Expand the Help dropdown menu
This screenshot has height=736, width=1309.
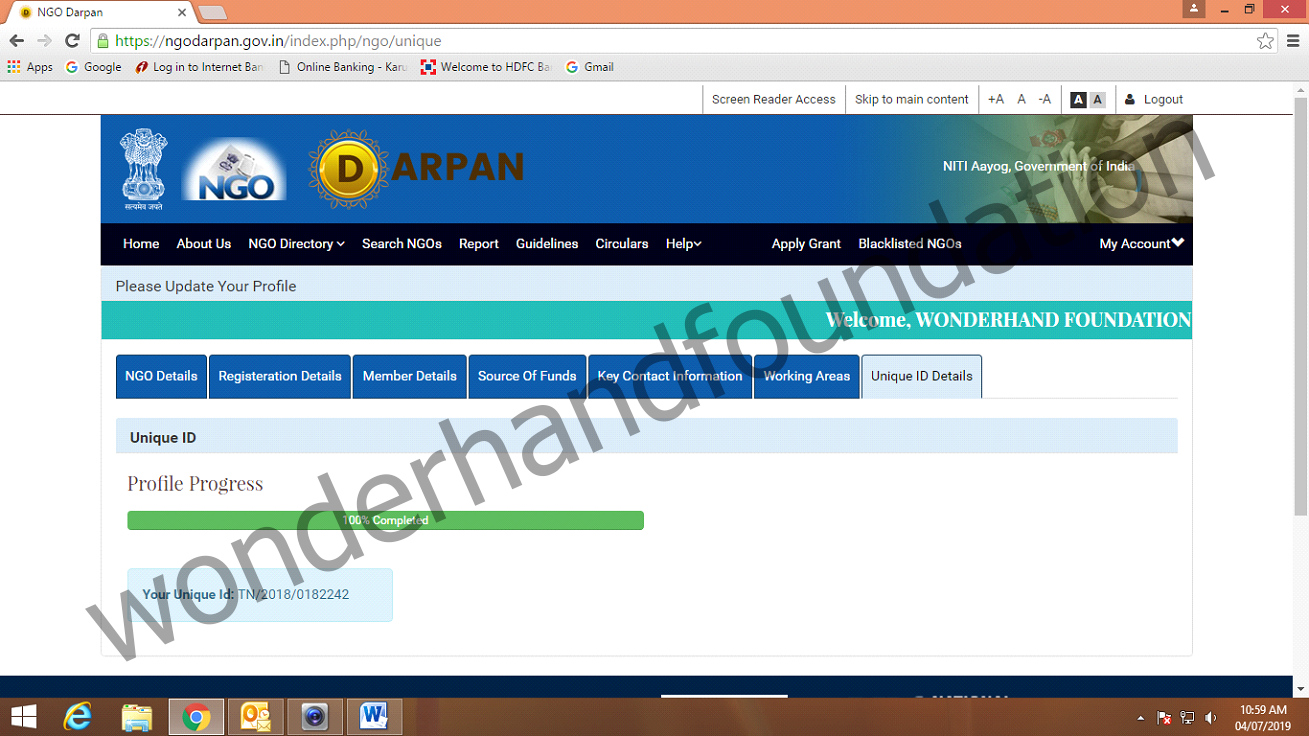click(683, 244)
